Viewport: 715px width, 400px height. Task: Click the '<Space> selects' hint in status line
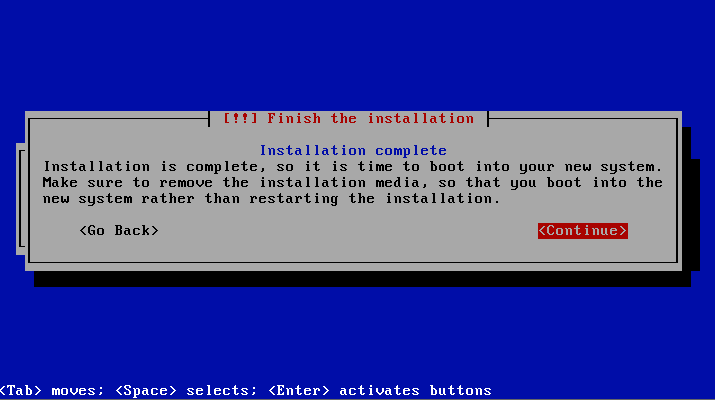click(186, 391)
